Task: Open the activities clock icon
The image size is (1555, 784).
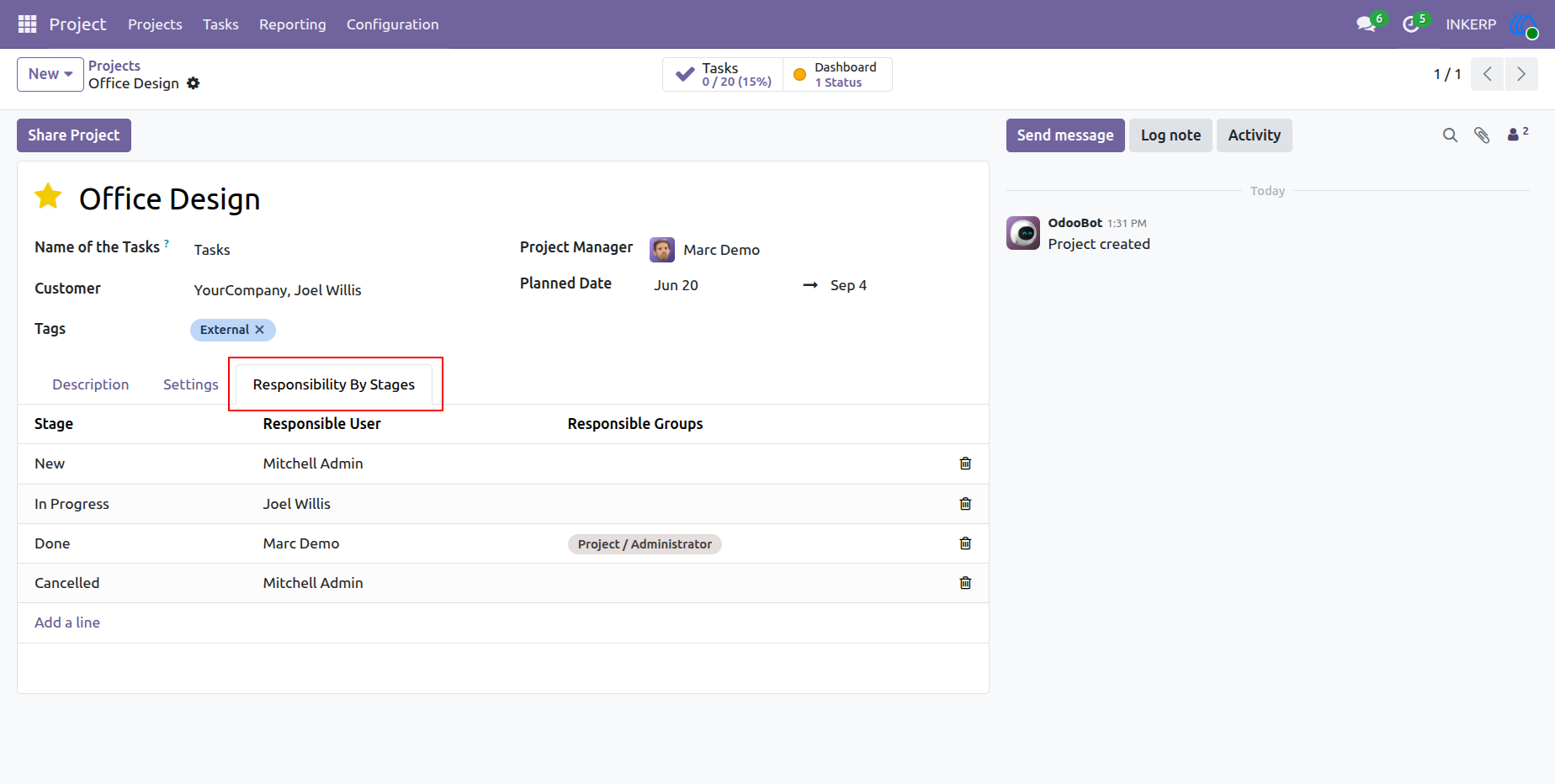Action: tap(1411, 24)
